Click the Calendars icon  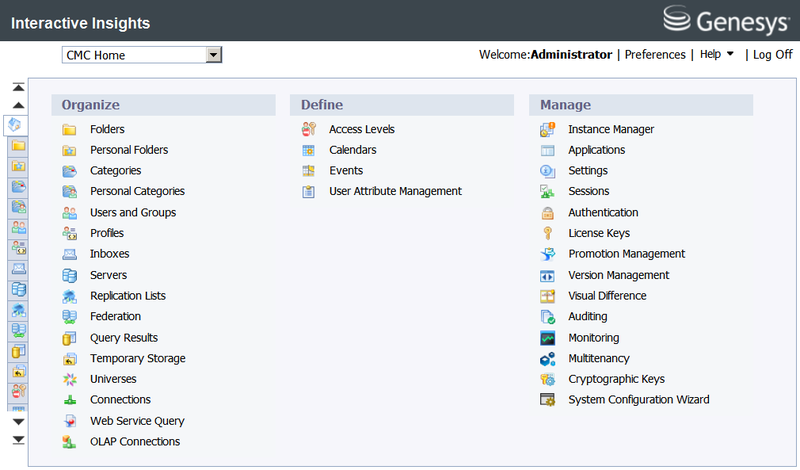[x=309, y=151]
